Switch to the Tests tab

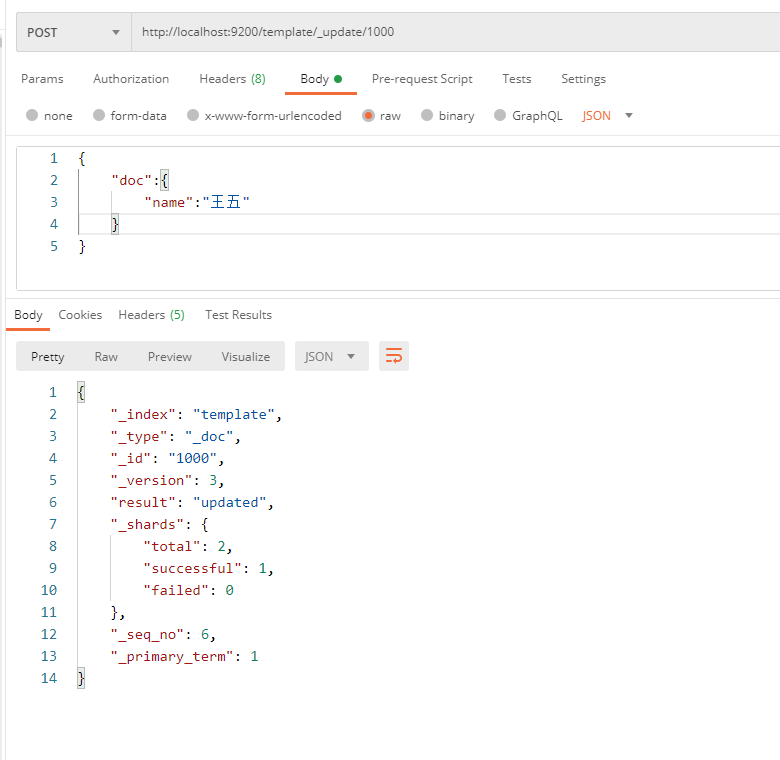coord(516,79)
